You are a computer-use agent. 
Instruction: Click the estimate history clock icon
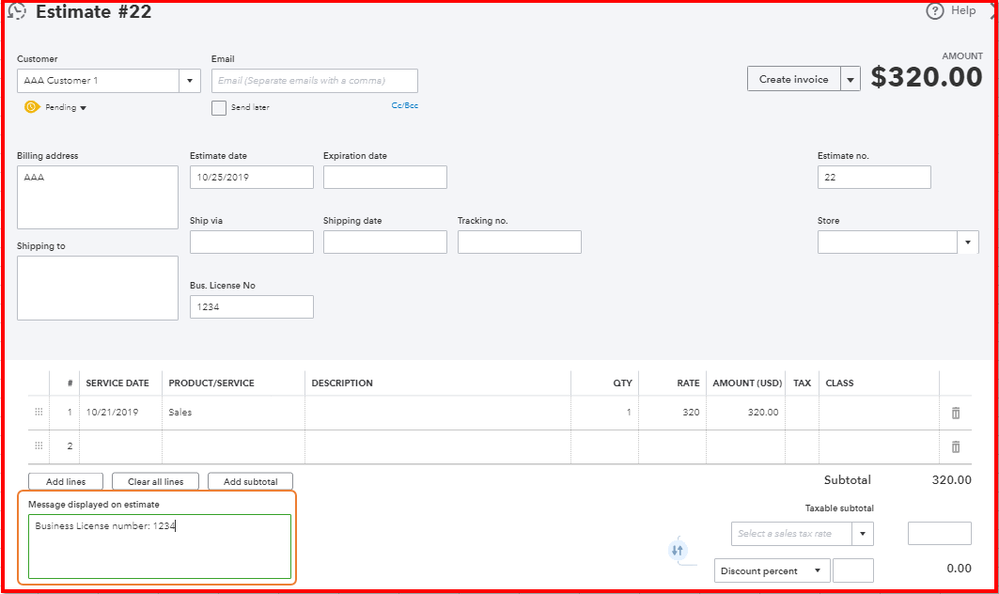click(x=16, y=12)
